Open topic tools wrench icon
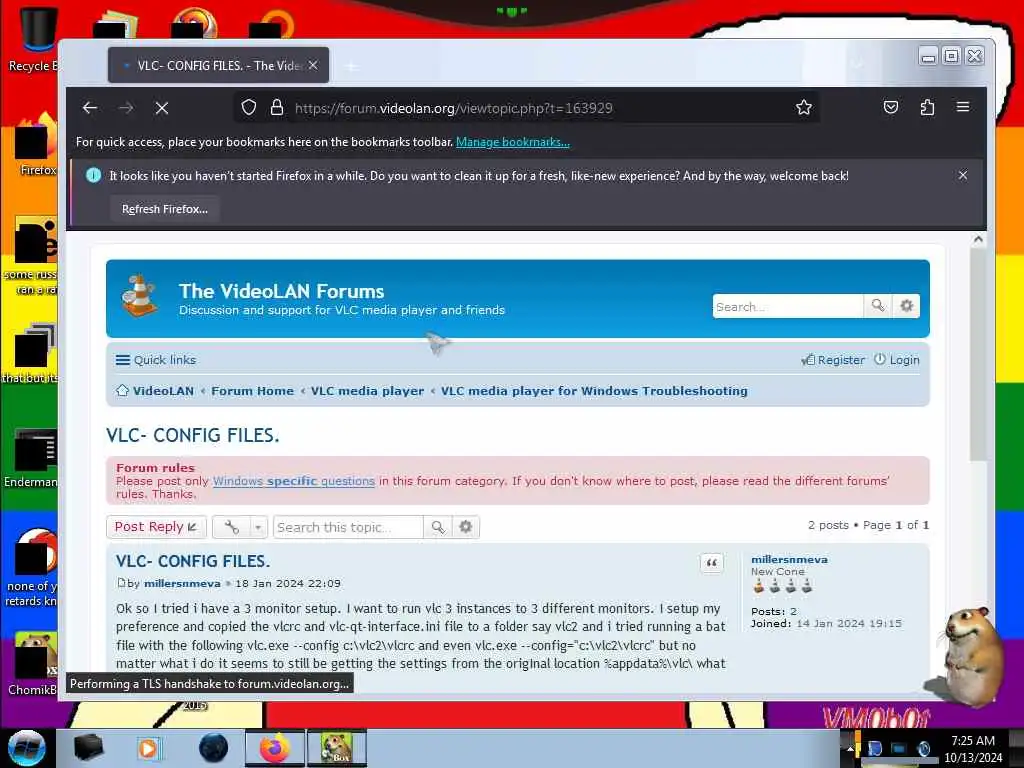 coord(231,527)
